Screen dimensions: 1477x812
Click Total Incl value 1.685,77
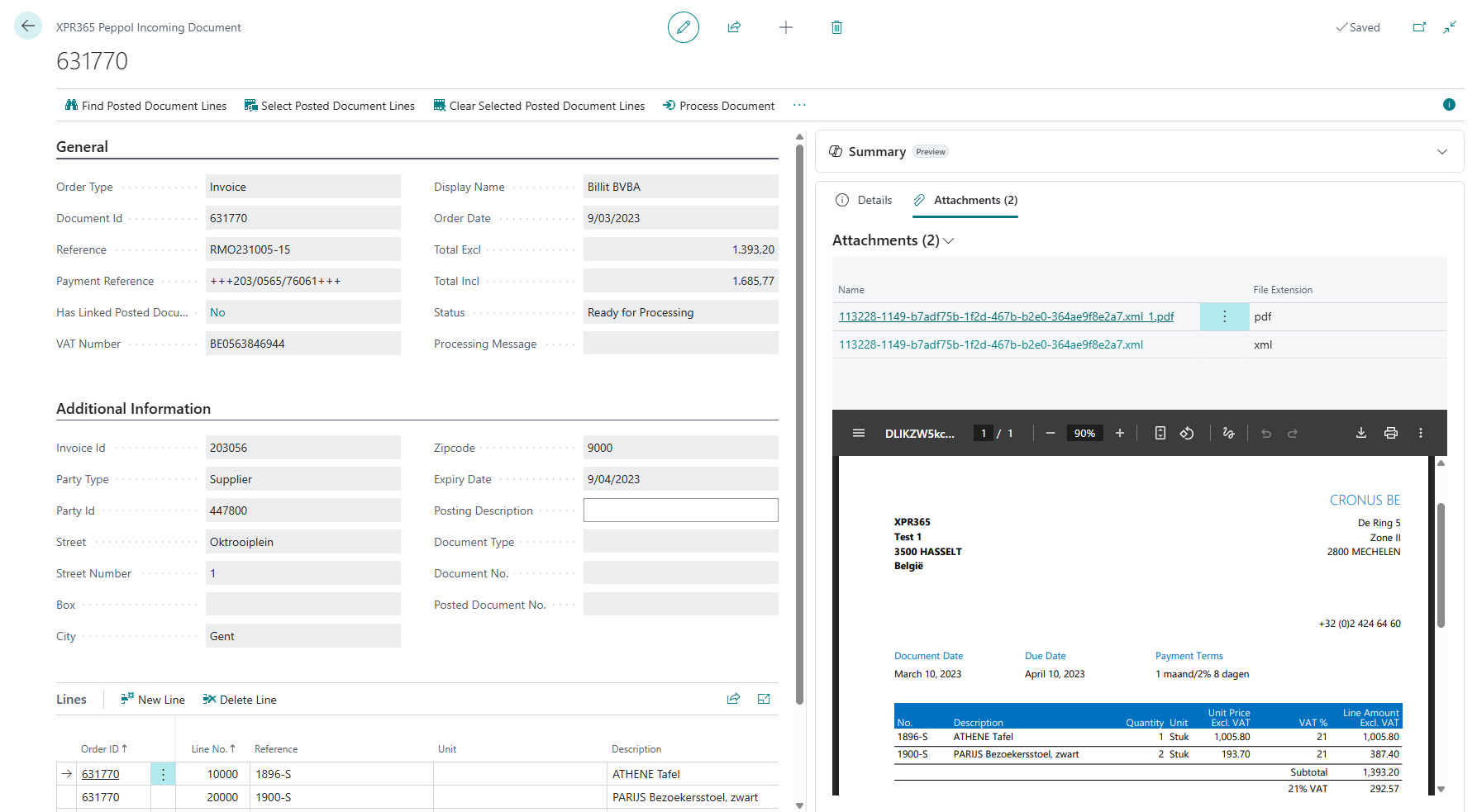[x=681, y=281]
